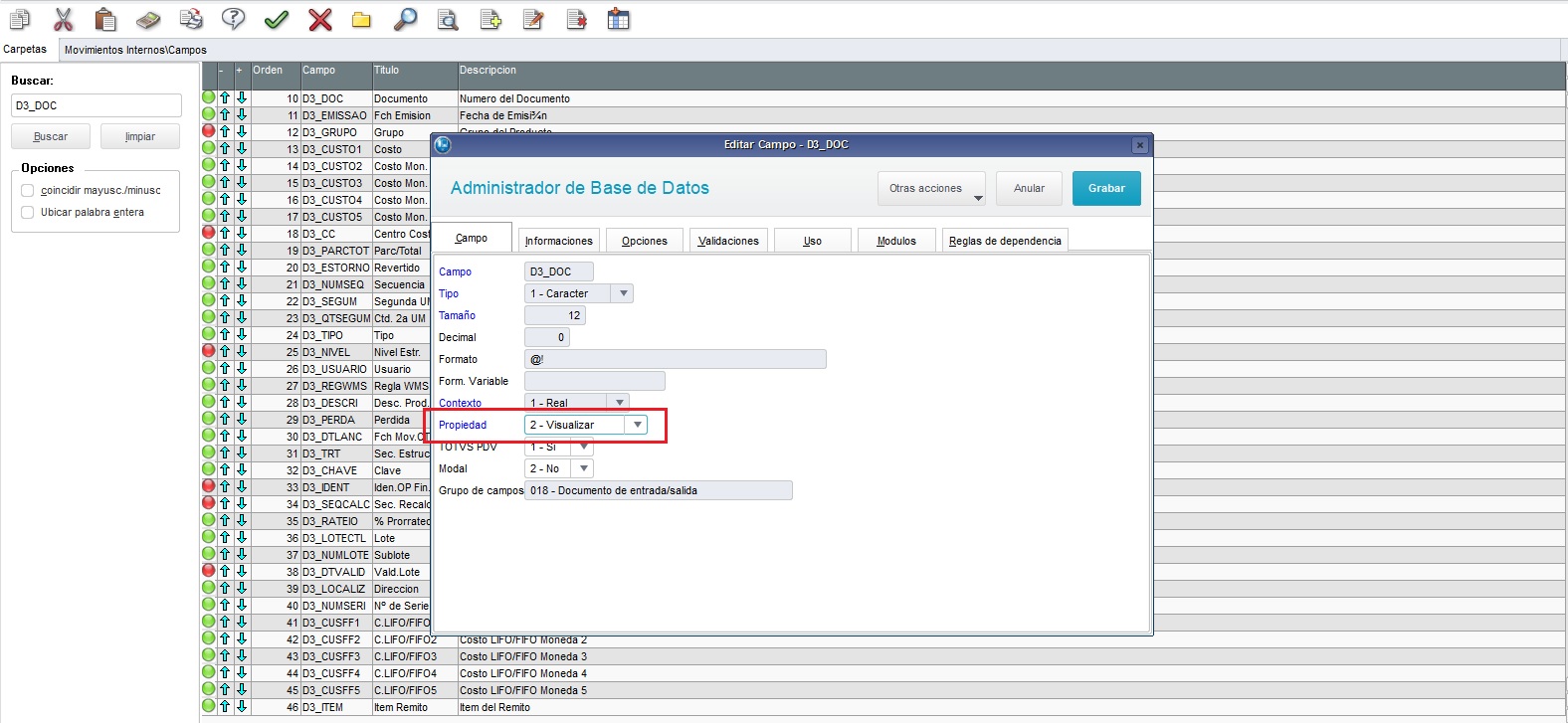
Task: Click the up arrow on D3_DOC row
Action: 225,98
